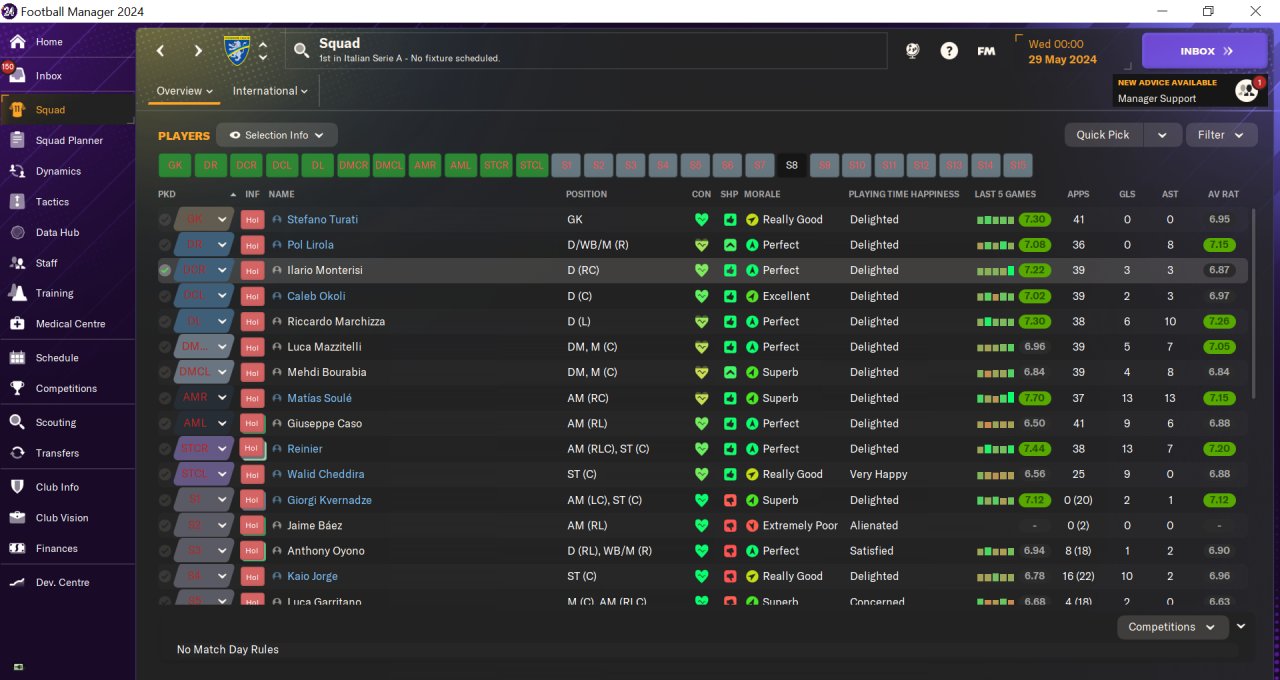Open Stefano Turati's player profile
This screenshot has width=1280, height=680.
(x=322, y=220)
